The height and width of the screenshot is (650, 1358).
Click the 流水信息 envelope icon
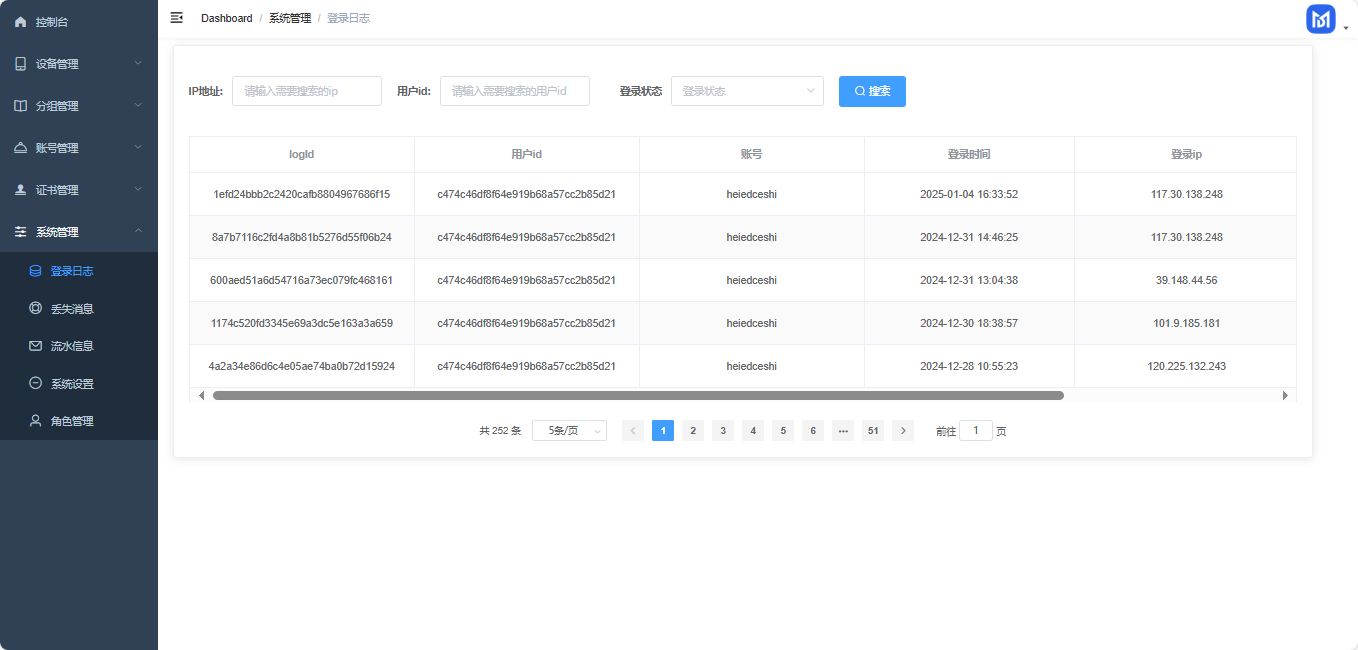[x=35, y=346]
